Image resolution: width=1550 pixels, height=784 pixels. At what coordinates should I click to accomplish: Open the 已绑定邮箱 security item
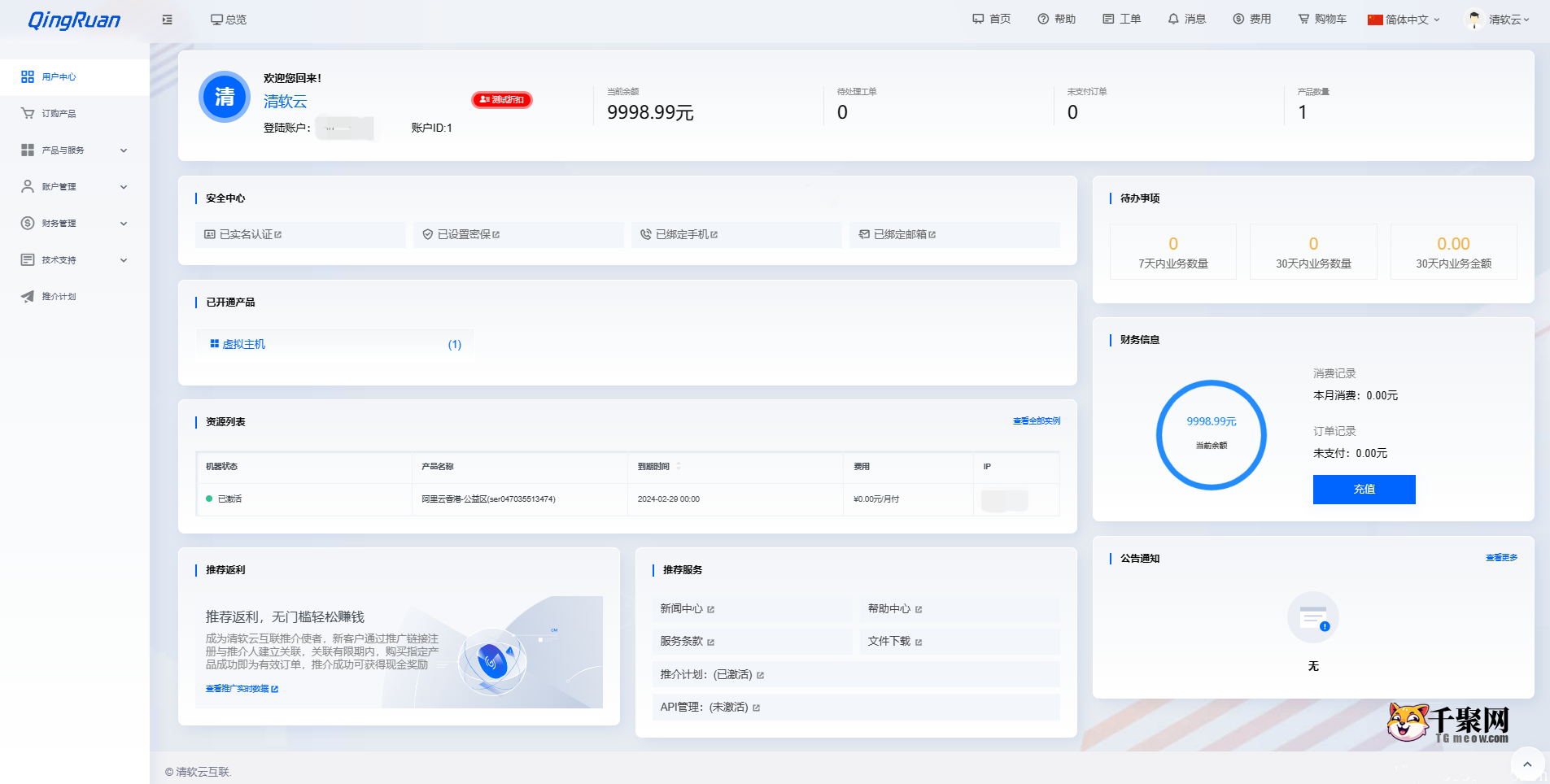(x=954, y=234)
